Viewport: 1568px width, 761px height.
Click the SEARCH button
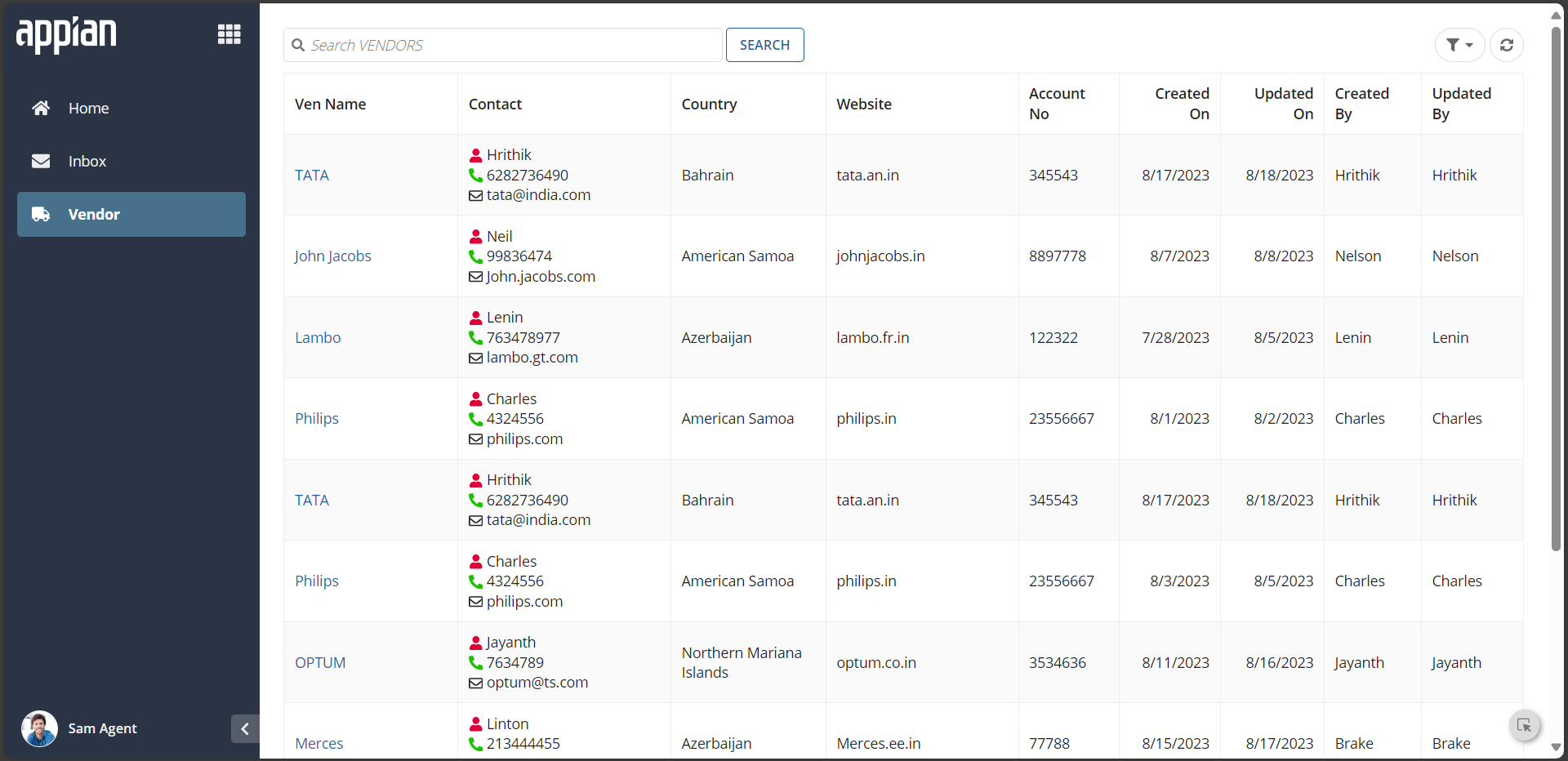(x=764, y=45)
